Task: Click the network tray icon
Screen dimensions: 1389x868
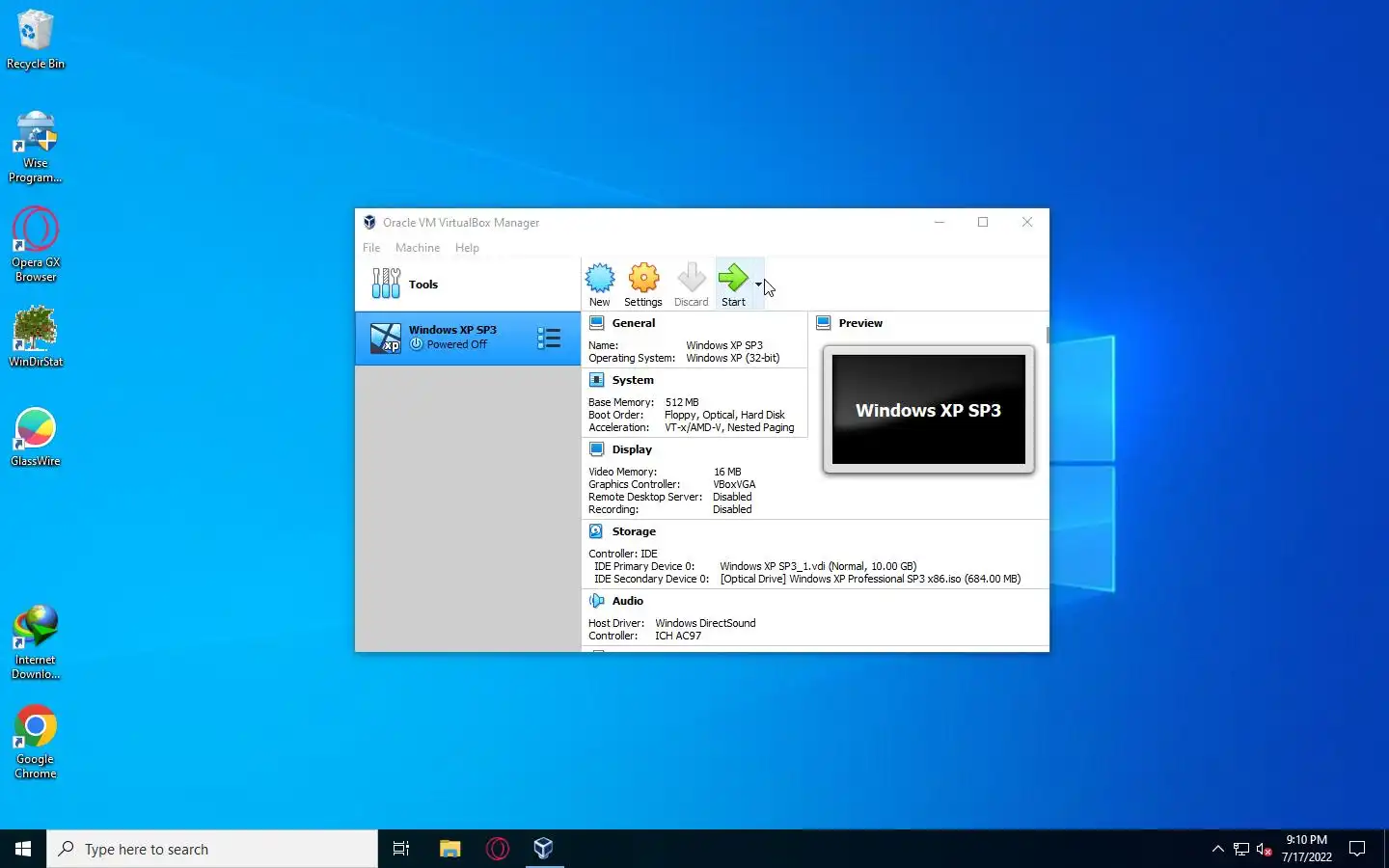Action: (x=1241, y=850)
